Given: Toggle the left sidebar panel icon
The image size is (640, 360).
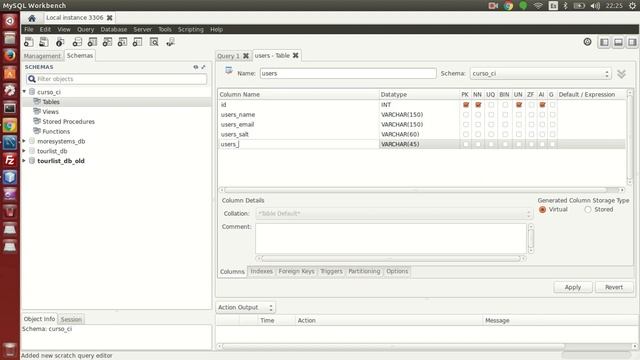Looking at the screenshot, I should [604, 42].
